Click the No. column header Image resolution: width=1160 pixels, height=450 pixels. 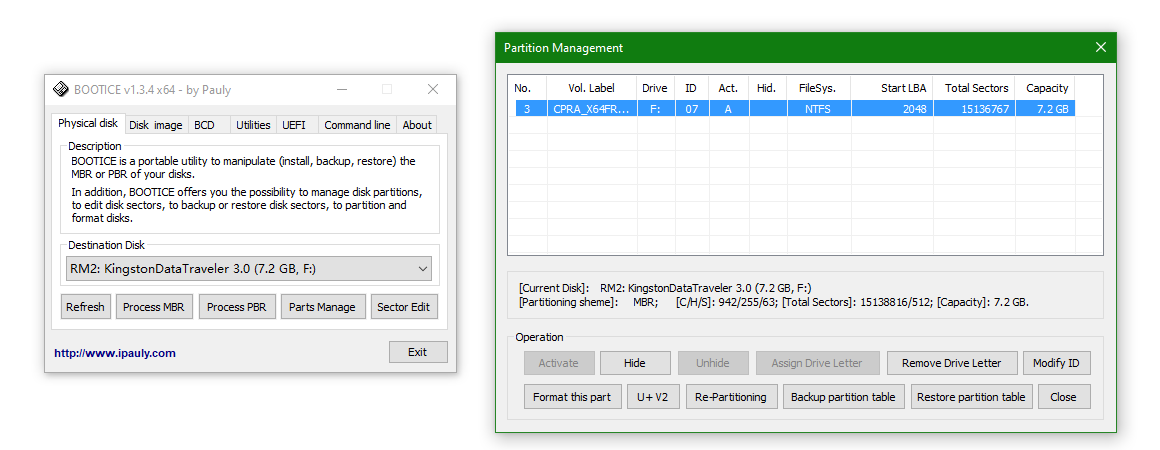(527, 88)
